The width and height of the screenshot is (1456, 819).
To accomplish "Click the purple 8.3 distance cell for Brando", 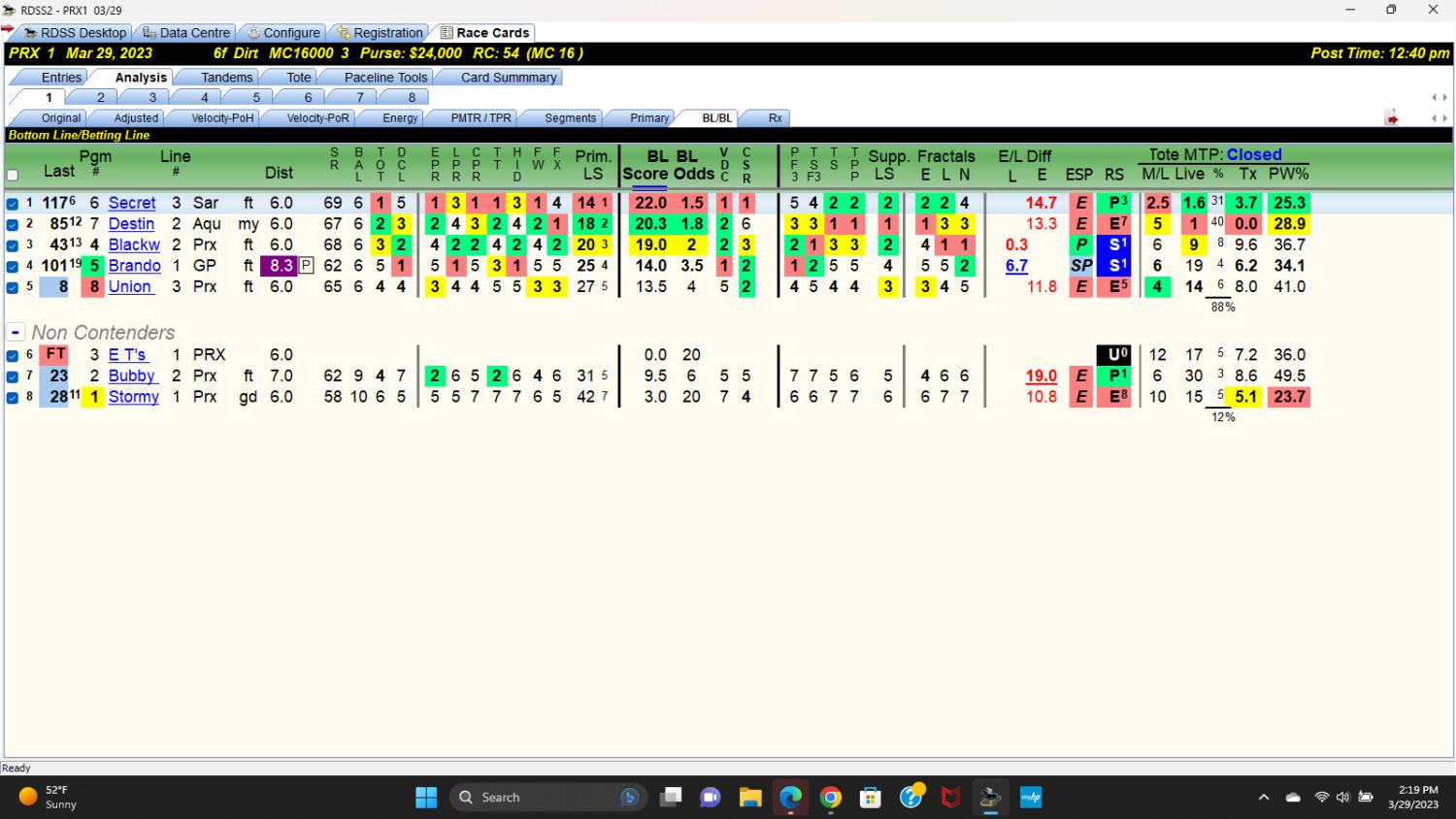I will (x=281, y=265).
